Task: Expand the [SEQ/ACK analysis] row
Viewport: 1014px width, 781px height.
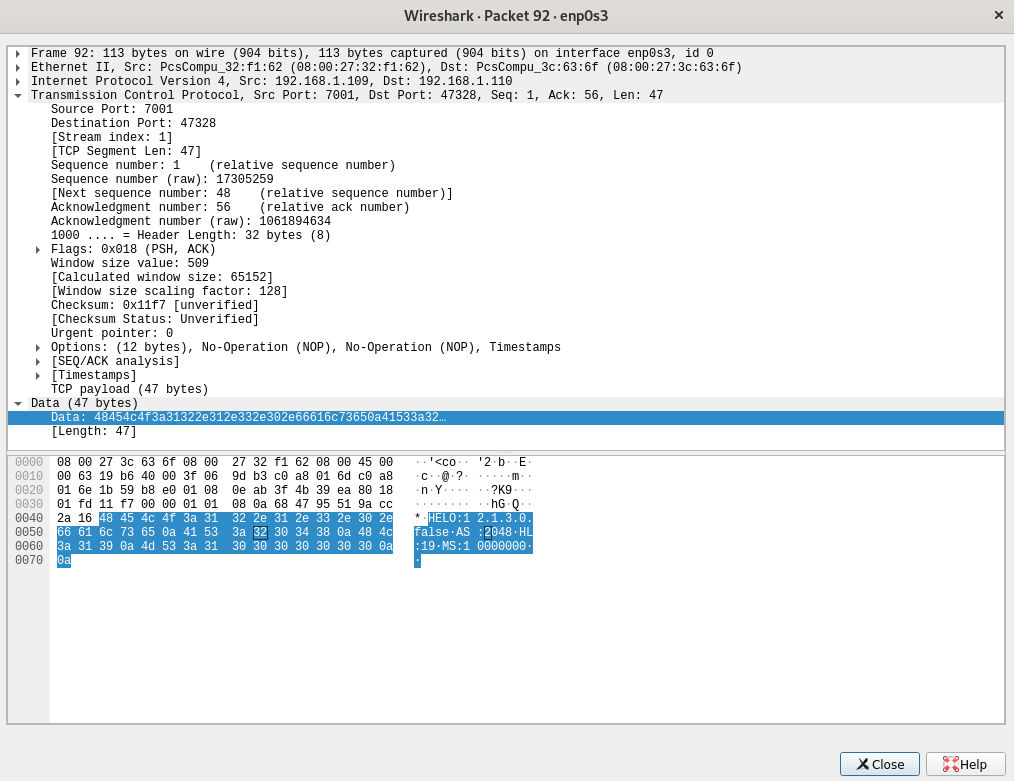Action: coord(38,362)
